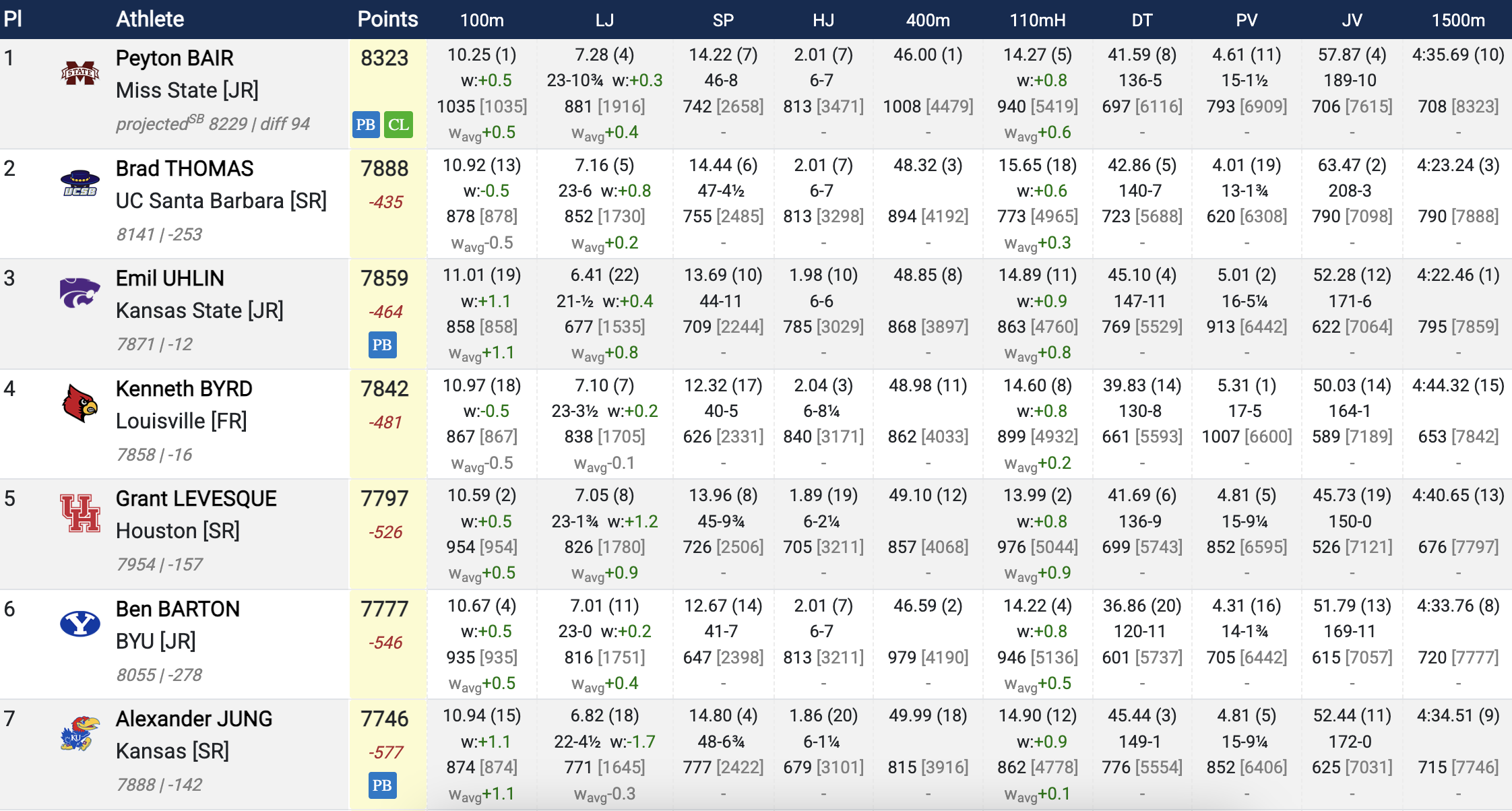Click Peyton Bair's blue PB badge
The width and height of the screenshot is (1512, 811).
[366, 125]
